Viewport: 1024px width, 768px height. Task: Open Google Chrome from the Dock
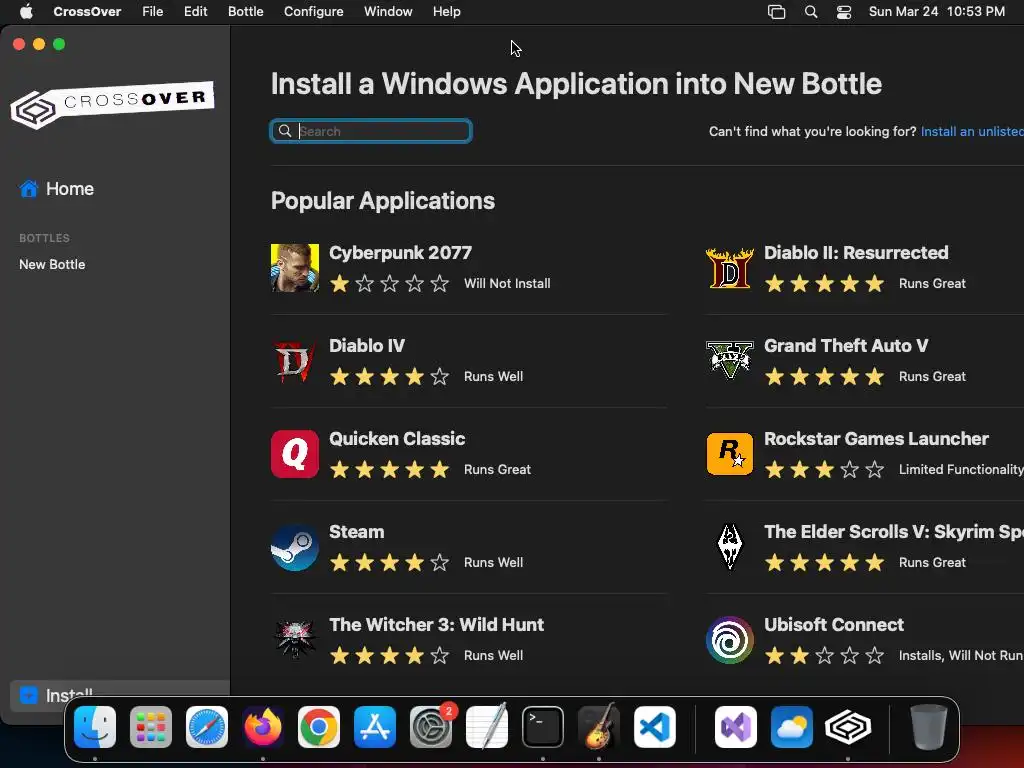(319, 726)
